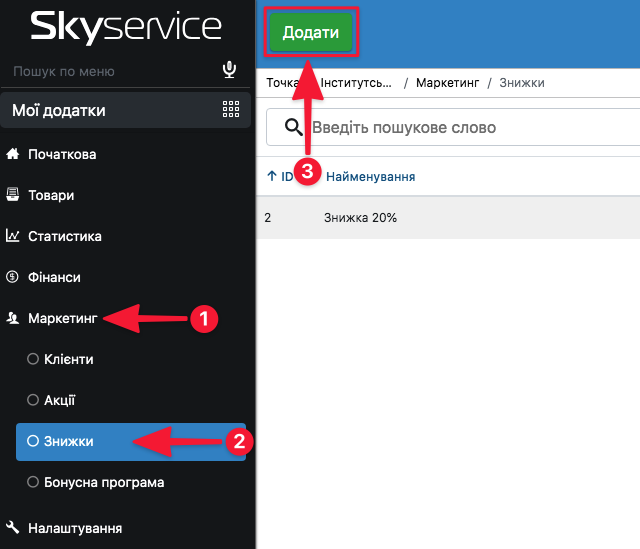Image resolution: width=640 pixels, height=549 pixels.
Task: Select the Клієнти submenu radio circle
Action: tap(33, 359)
